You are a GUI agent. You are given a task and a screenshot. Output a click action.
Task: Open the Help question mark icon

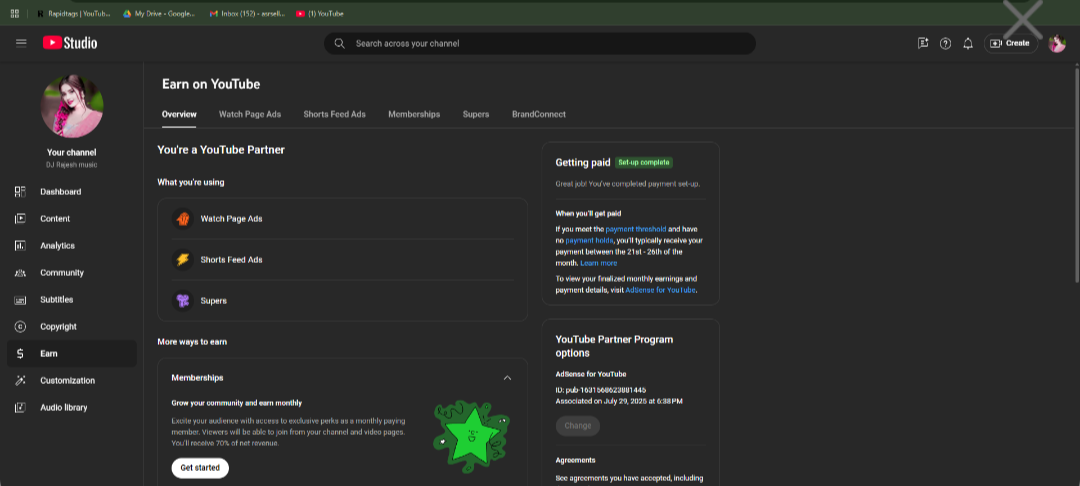click(x=945, y=43)
